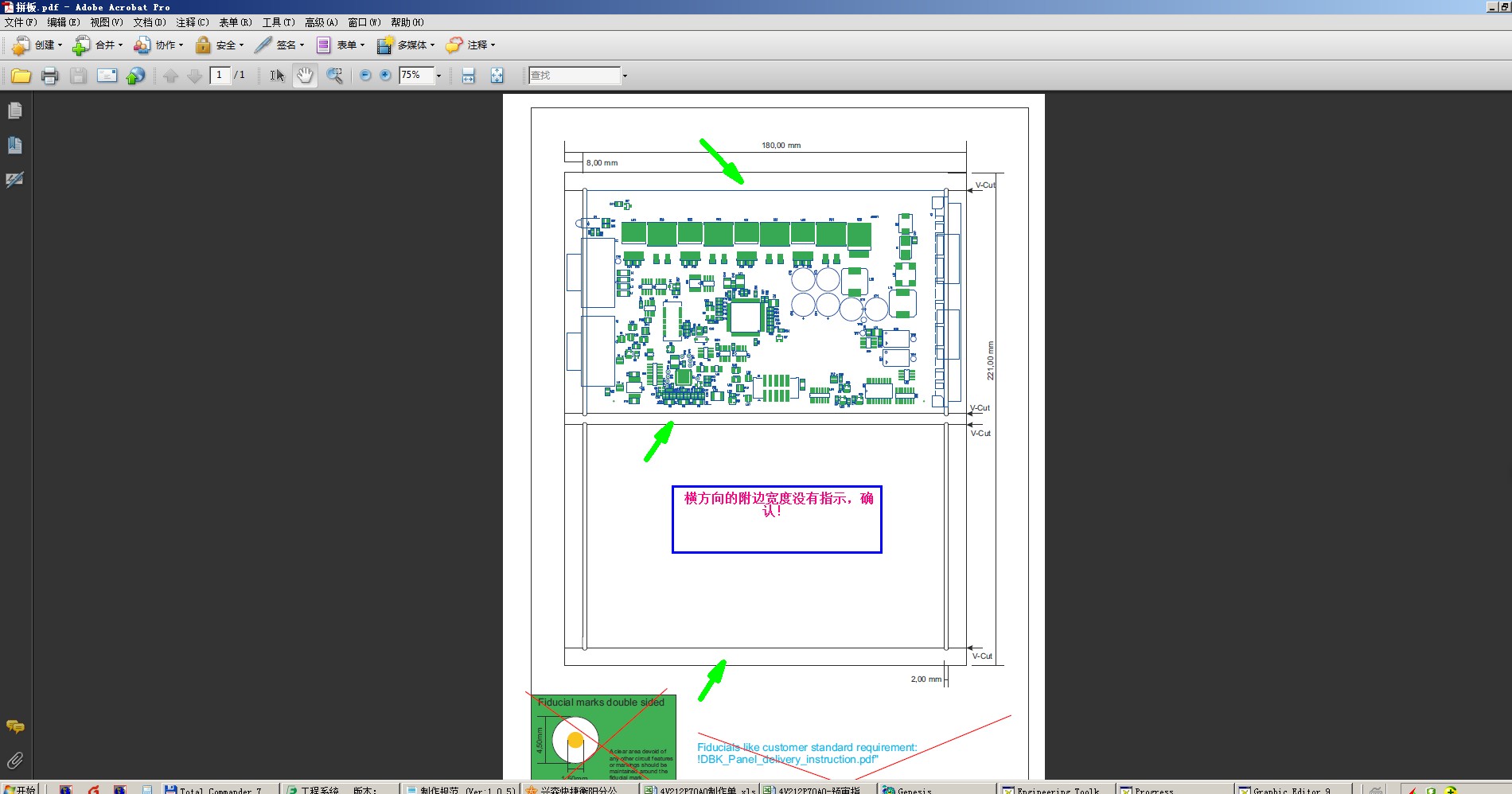Open the 编辑(E) menu

[64, 22]
